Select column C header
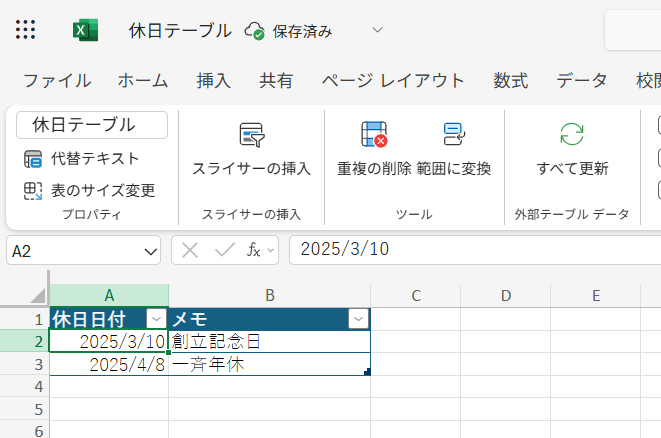The width and height of the screenshot is (661, 438). point(416,296)
